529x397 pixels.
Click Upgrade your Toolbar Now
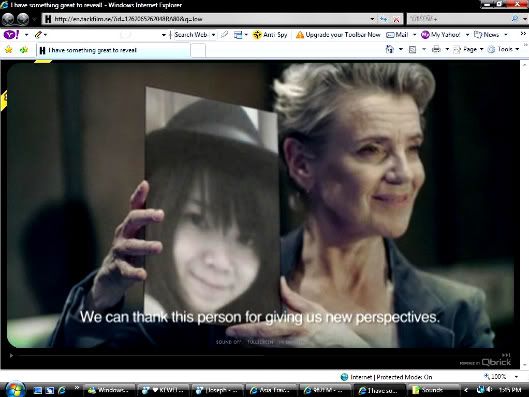338,35
